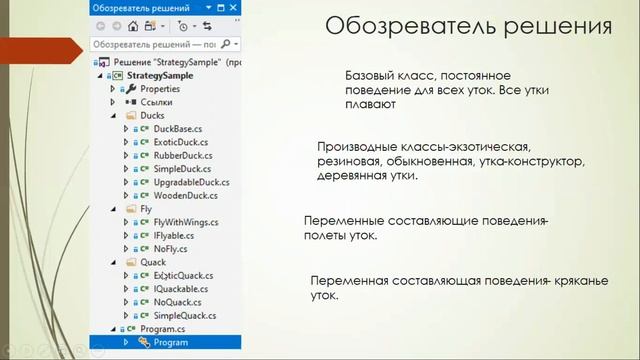Open the panel window position dropdown arrow
Image resolution: width=640 pixels, height=360 pixels.
(x=209, y=8)
